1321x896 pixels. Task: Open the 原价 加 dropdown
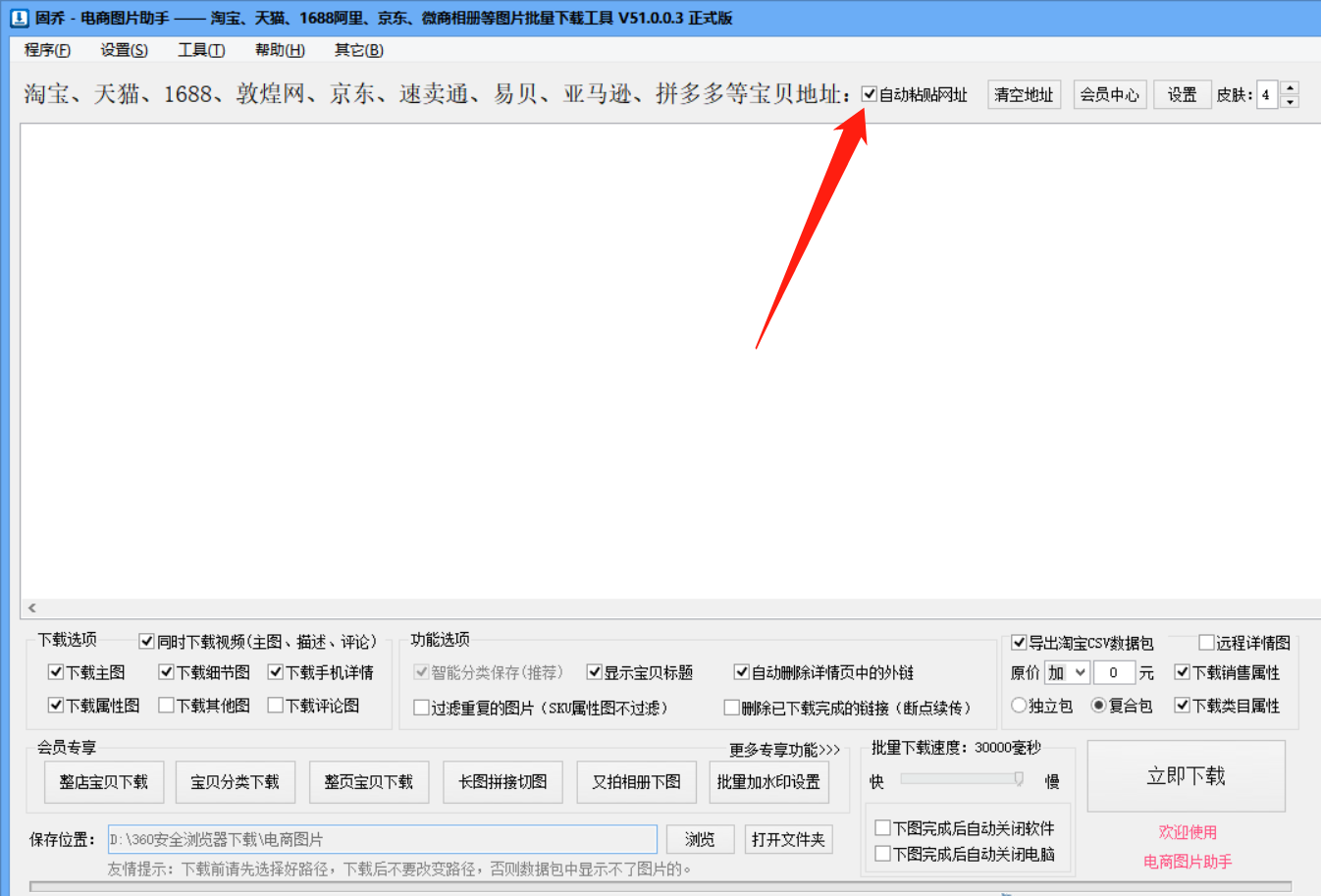[x=1066, y=672]
